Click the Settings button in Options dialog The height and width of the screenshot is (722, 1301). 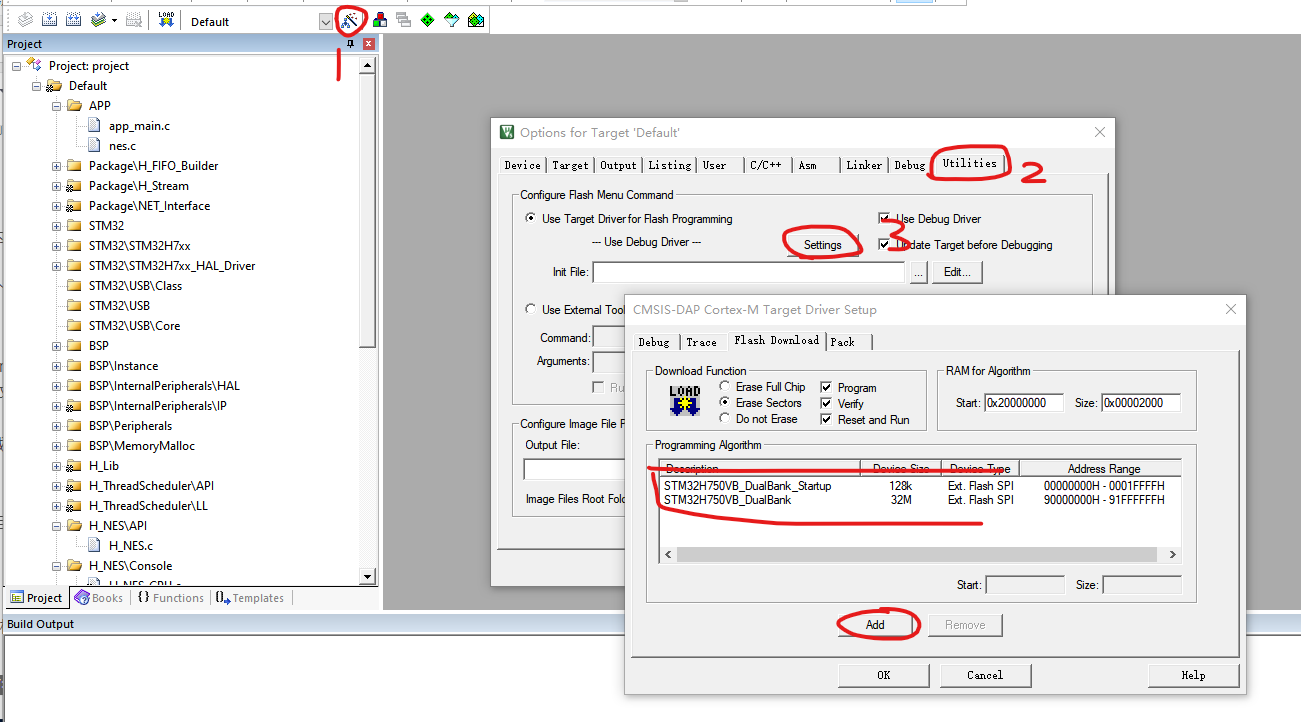point(823,245)
